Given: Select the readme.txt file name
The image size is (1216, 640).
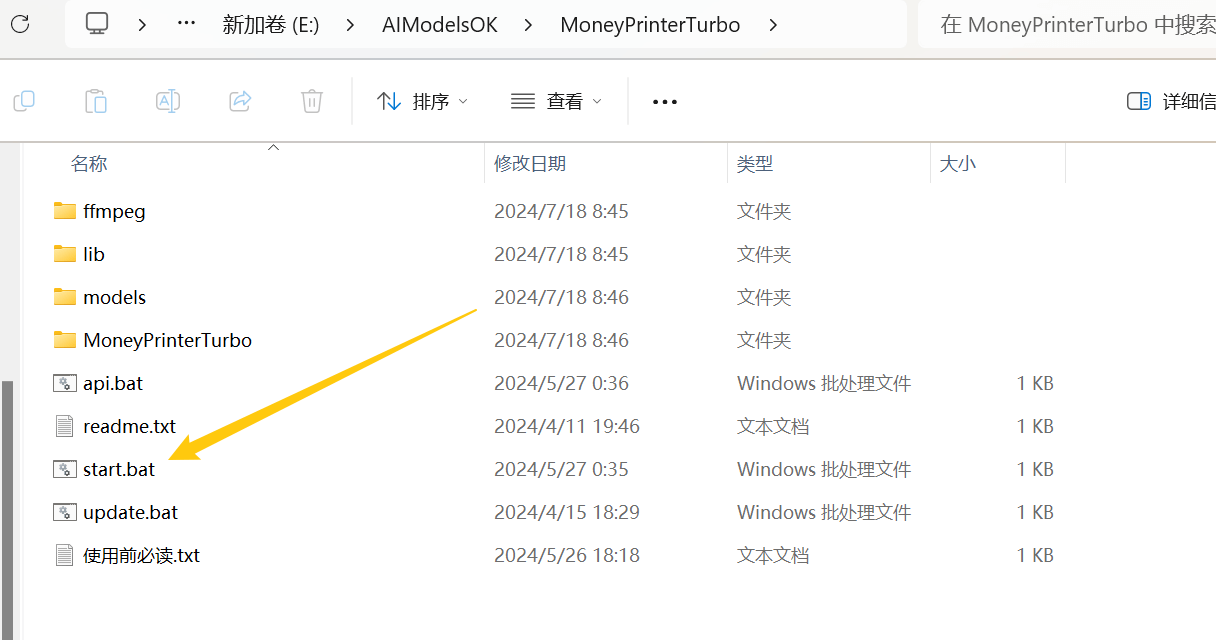Looking at the screenshot, I should coord(130,427).
